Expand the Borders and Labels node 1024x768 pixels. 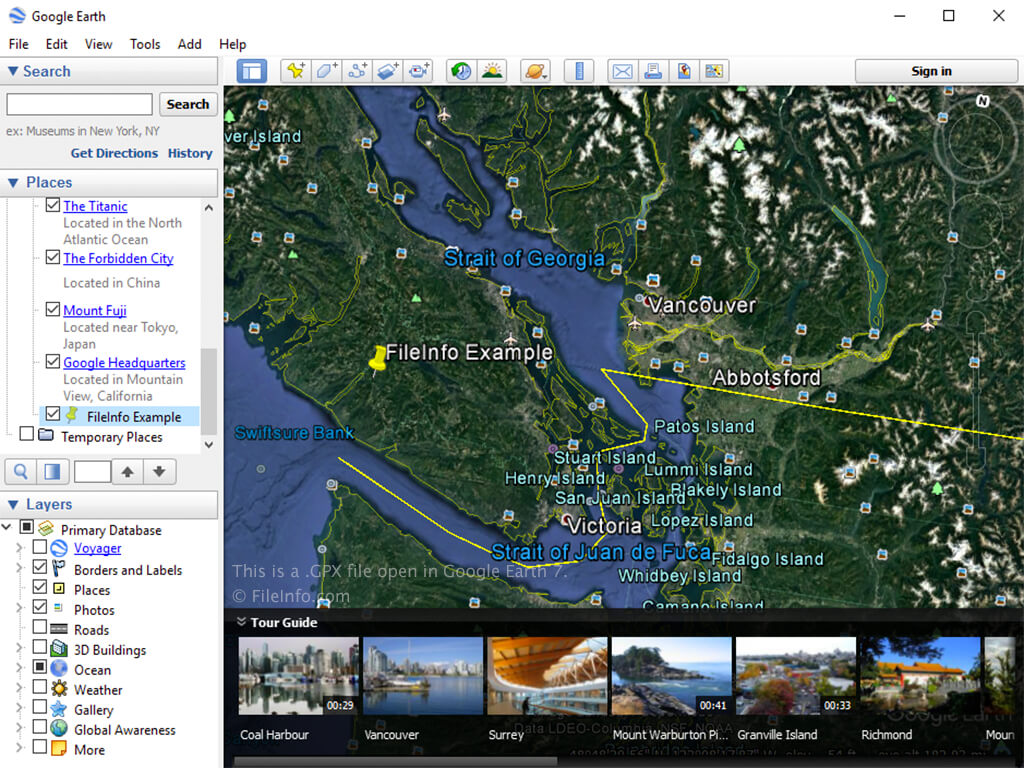20,568
